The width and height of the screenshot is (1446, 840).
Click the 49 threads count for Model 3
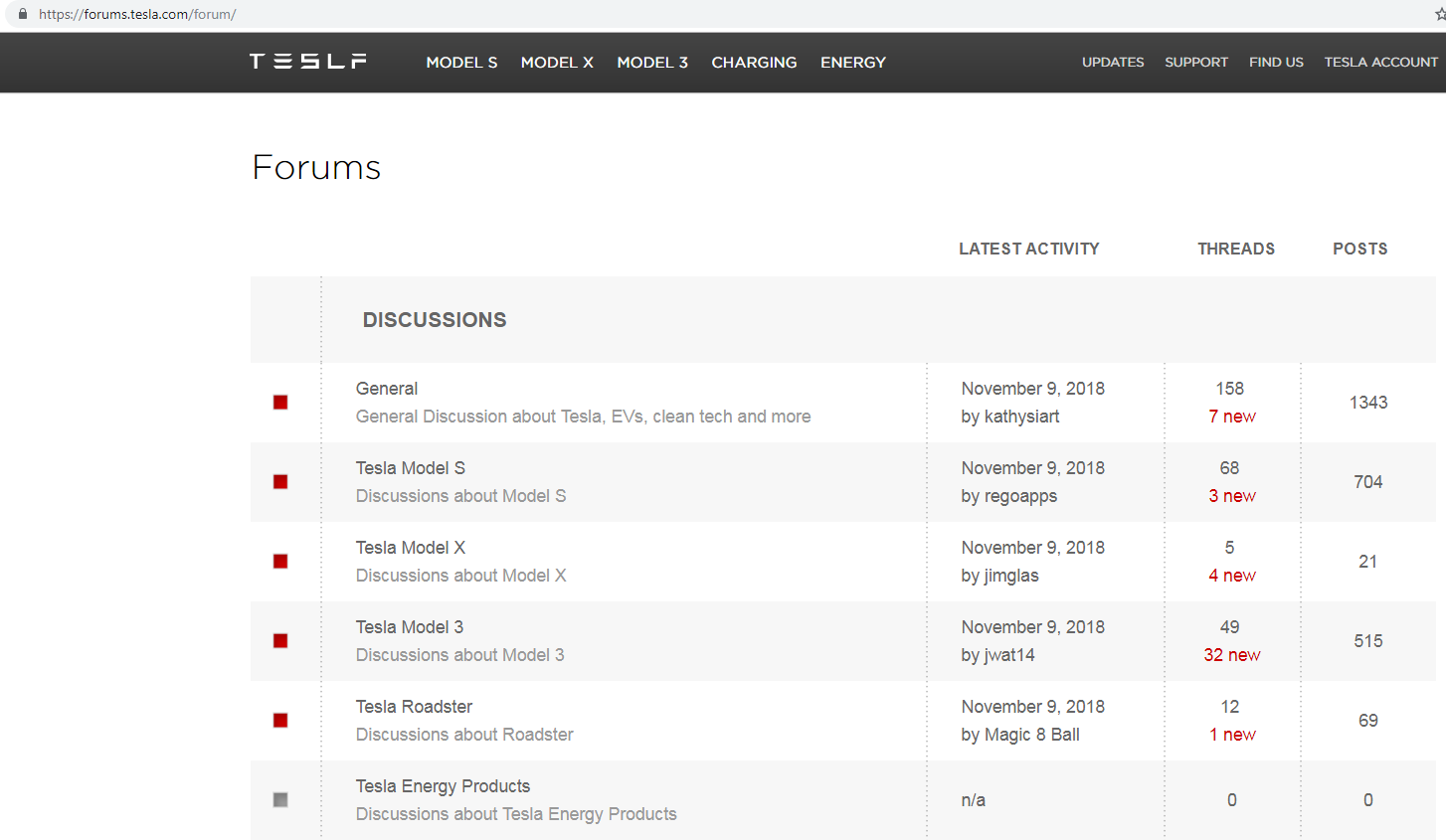(1230, 627)
